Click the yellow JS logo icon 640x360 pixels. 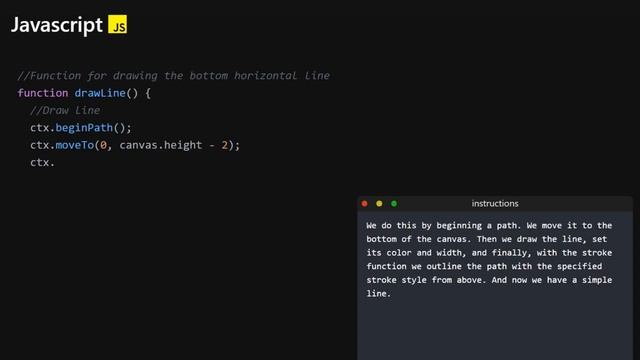pyautogui.click(x=118, y=24)
